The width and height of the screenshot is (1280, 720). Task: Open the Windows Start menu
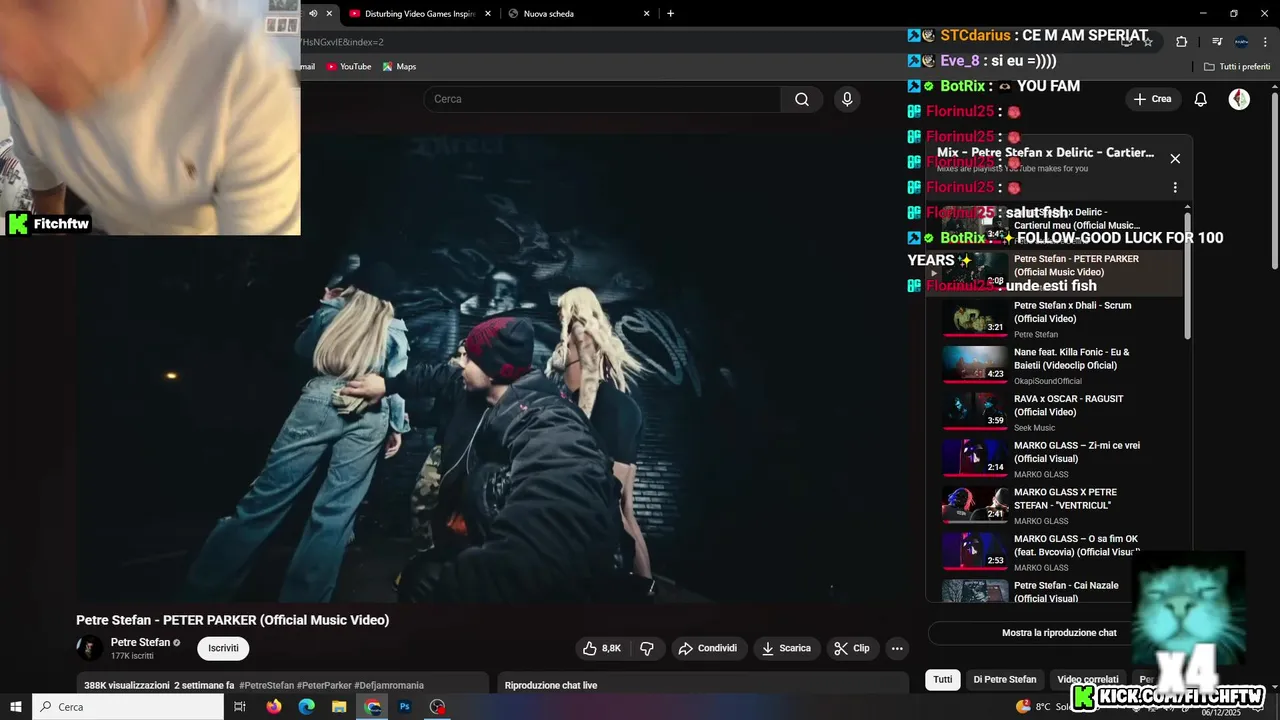pos(16,707)
